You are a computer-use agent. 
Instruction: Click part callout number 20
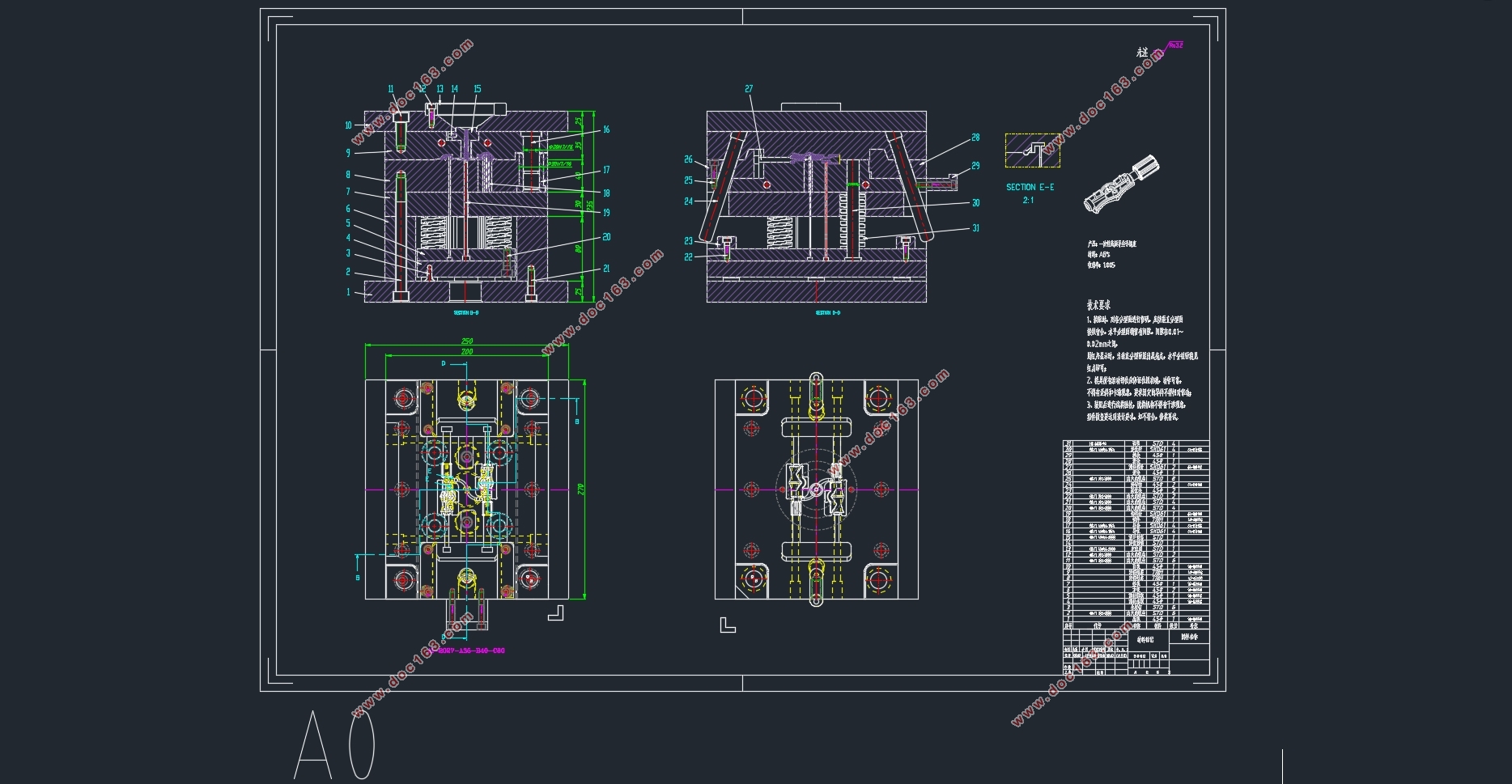(606, 237)
